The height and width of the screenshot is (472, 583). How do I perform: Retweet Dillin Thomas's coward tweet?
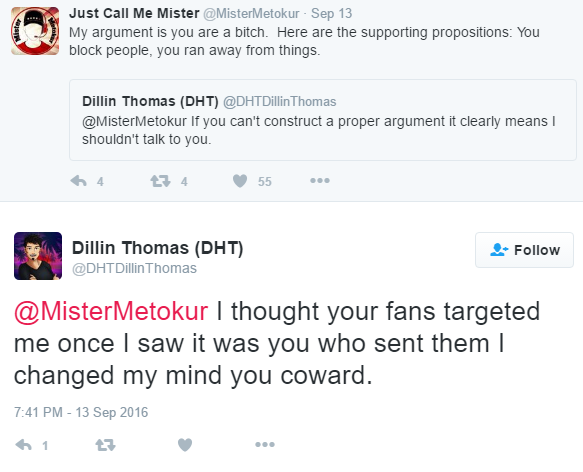106,445
